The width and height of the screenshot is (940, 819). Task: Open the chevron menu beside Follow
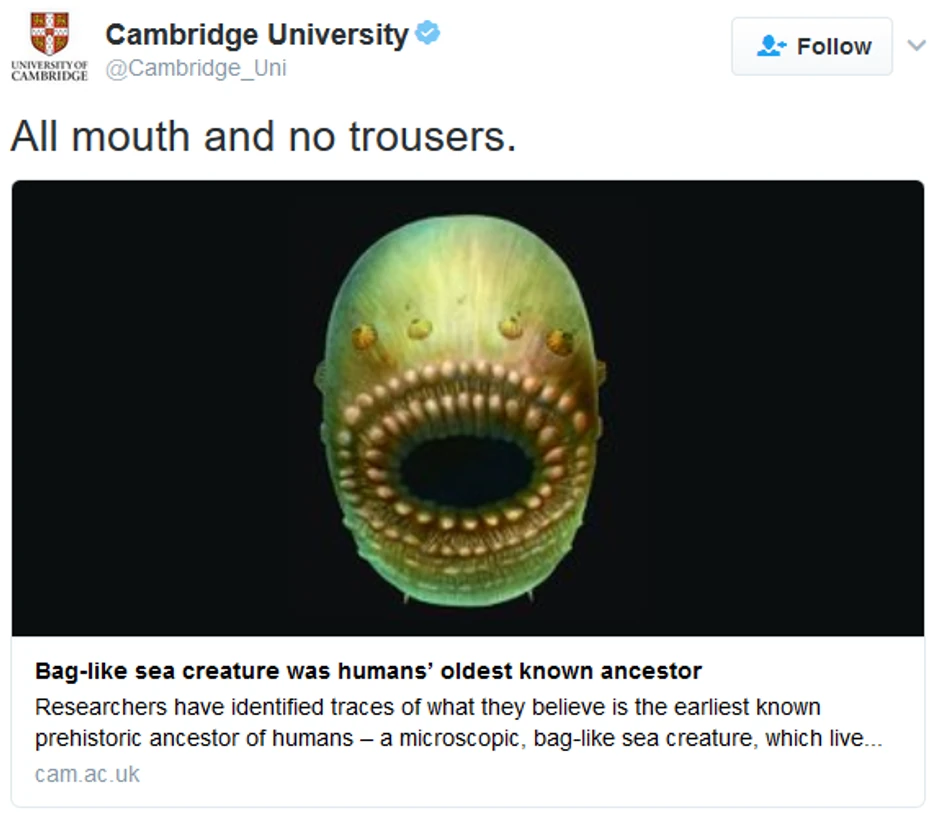[916, 46]
